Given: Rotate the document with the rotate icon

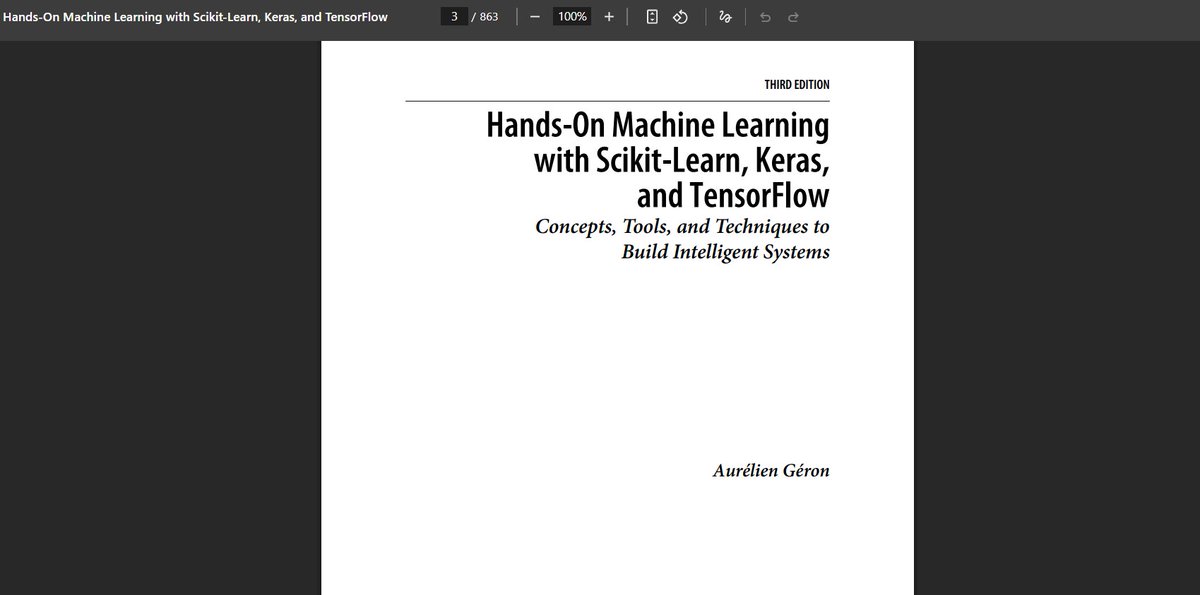Looking at the screenshot, I should [x=680, y=17].
